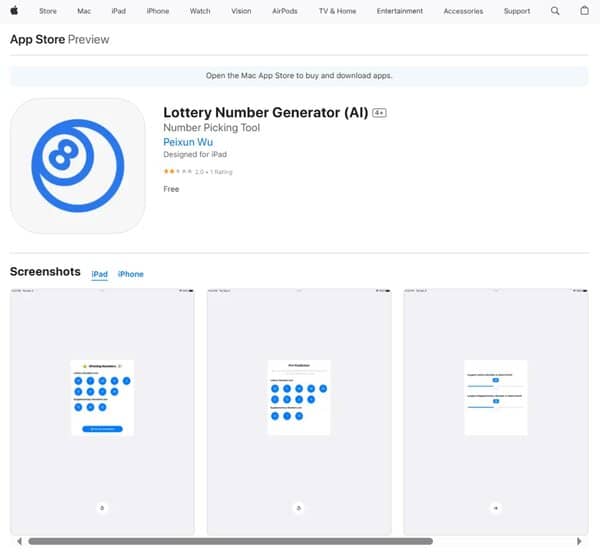Open the AirPods menu
Viewport: 600px width, 558px height.
click(x=285, y=11)
